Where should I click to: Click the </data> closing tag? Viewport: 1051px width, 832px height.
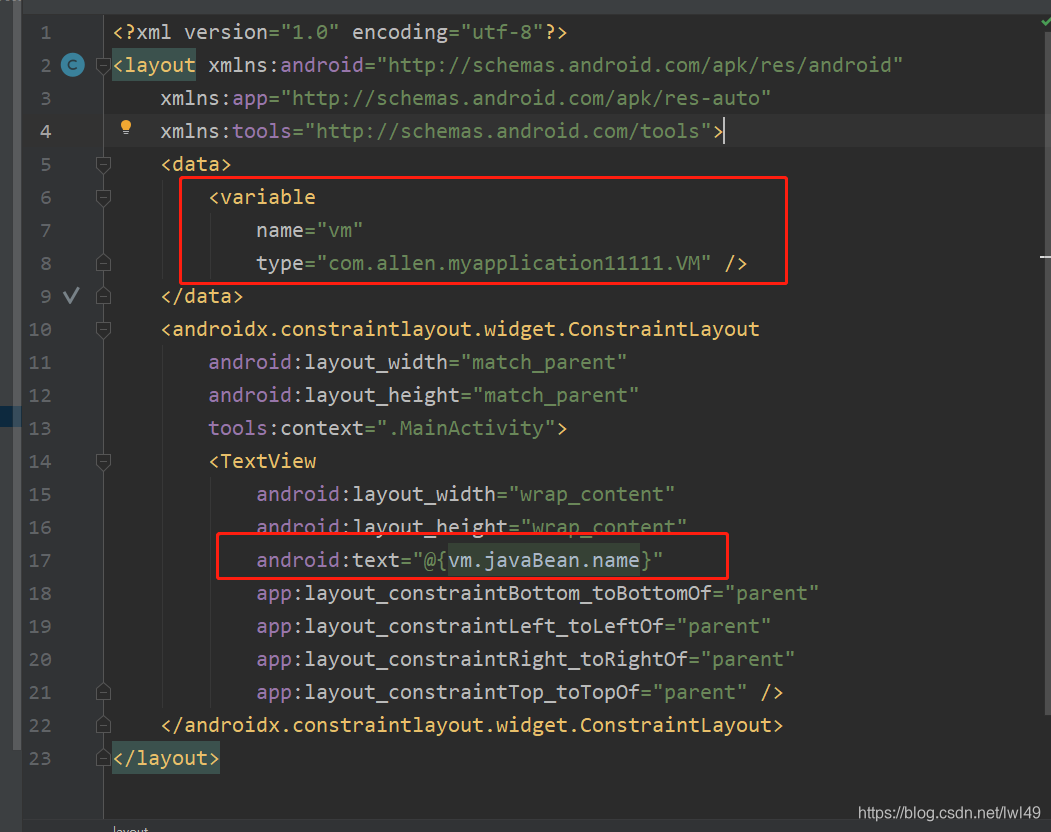202,296
